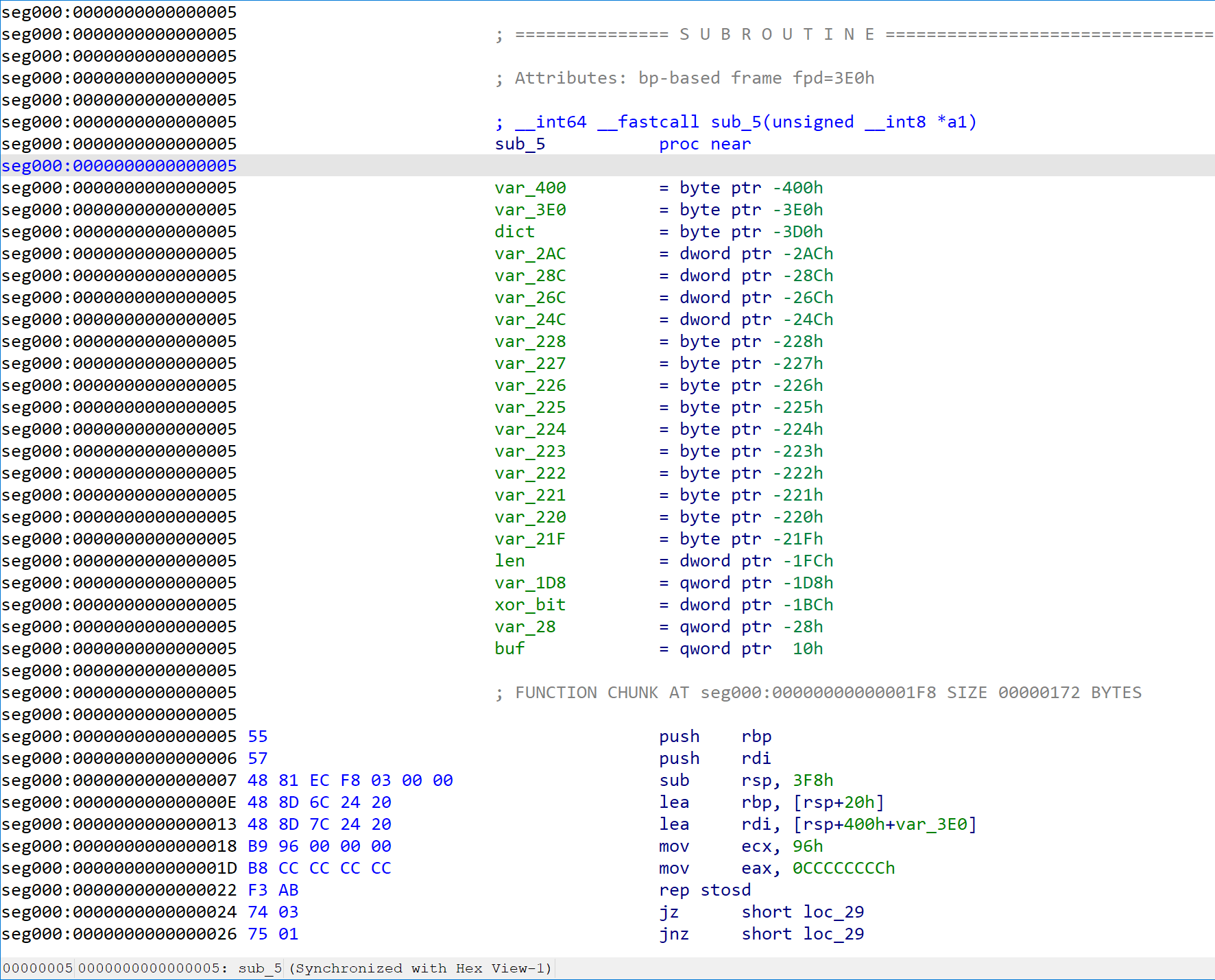Click the buf argument variable name
The height and width of the screenshot is (980, 1215).
[x=509, y=649]
